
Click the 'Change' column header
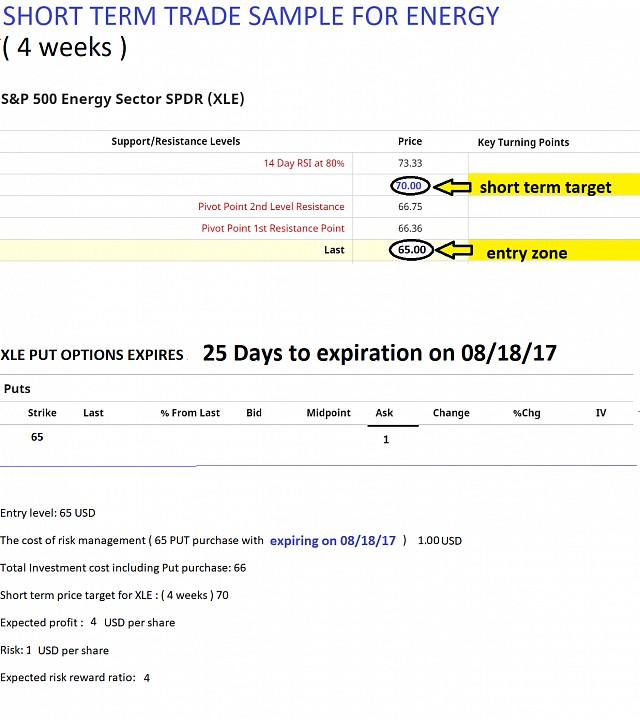coord(451,413)
